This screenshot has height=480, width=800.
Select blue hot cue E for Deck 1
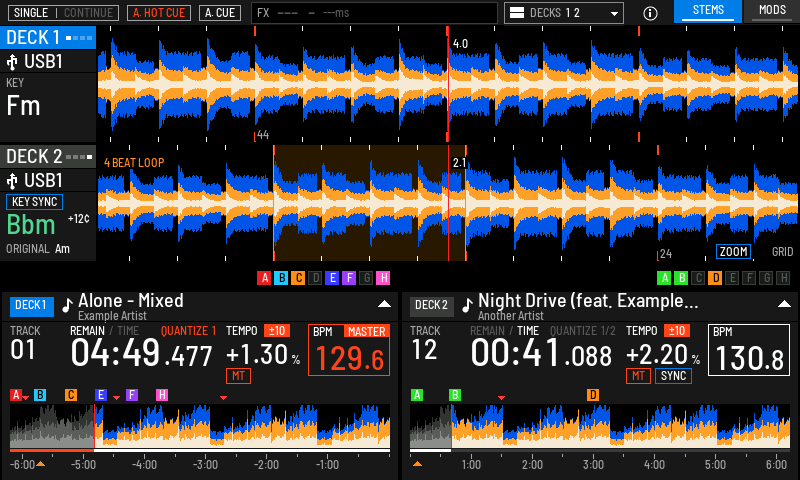332,278
